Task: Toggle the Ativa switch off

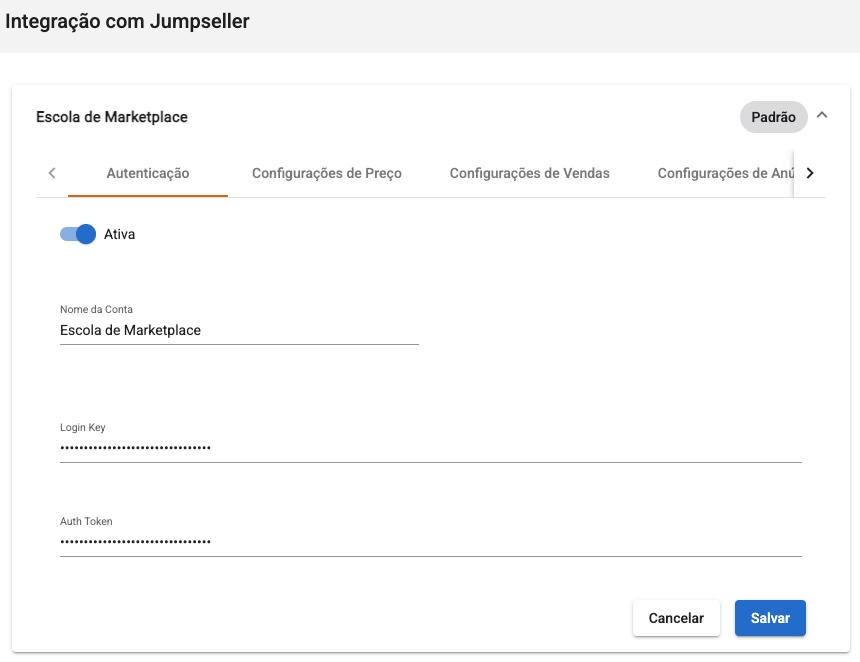Action: coord(78,234)
